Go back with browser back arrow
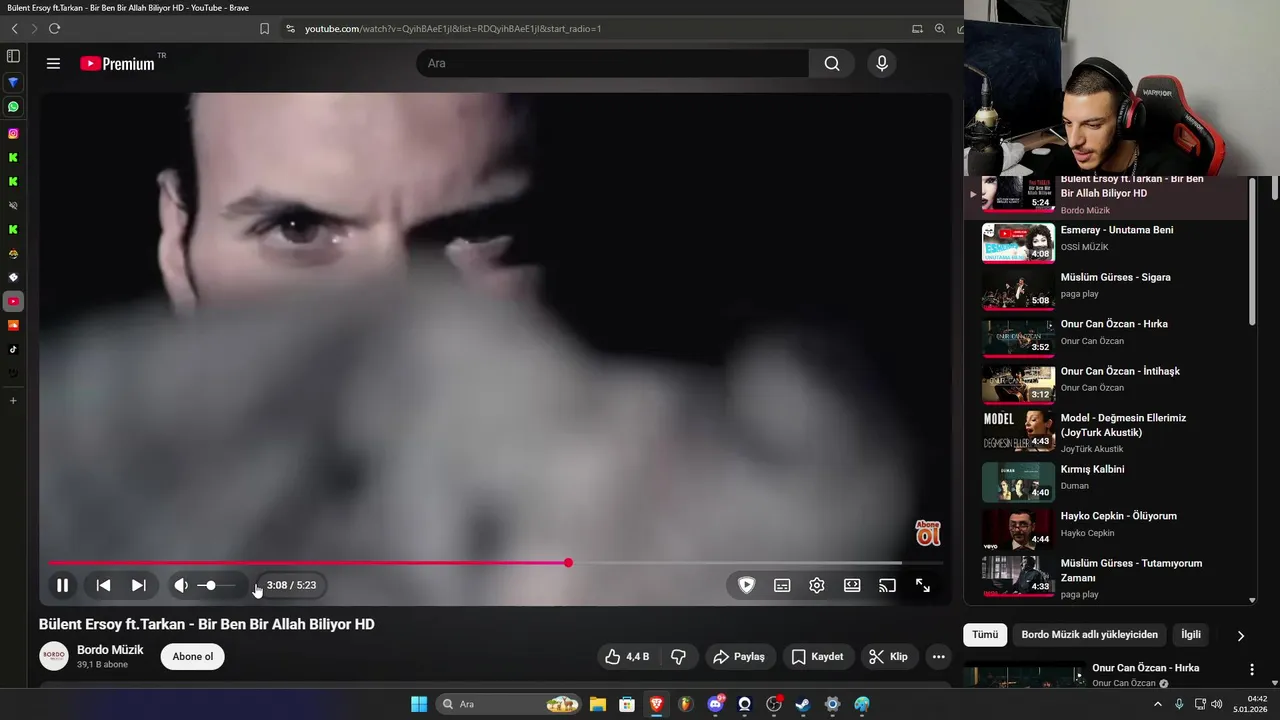The height and width of the screenshot is (720, 1280). pyautogui.click(x=14, y=29)
